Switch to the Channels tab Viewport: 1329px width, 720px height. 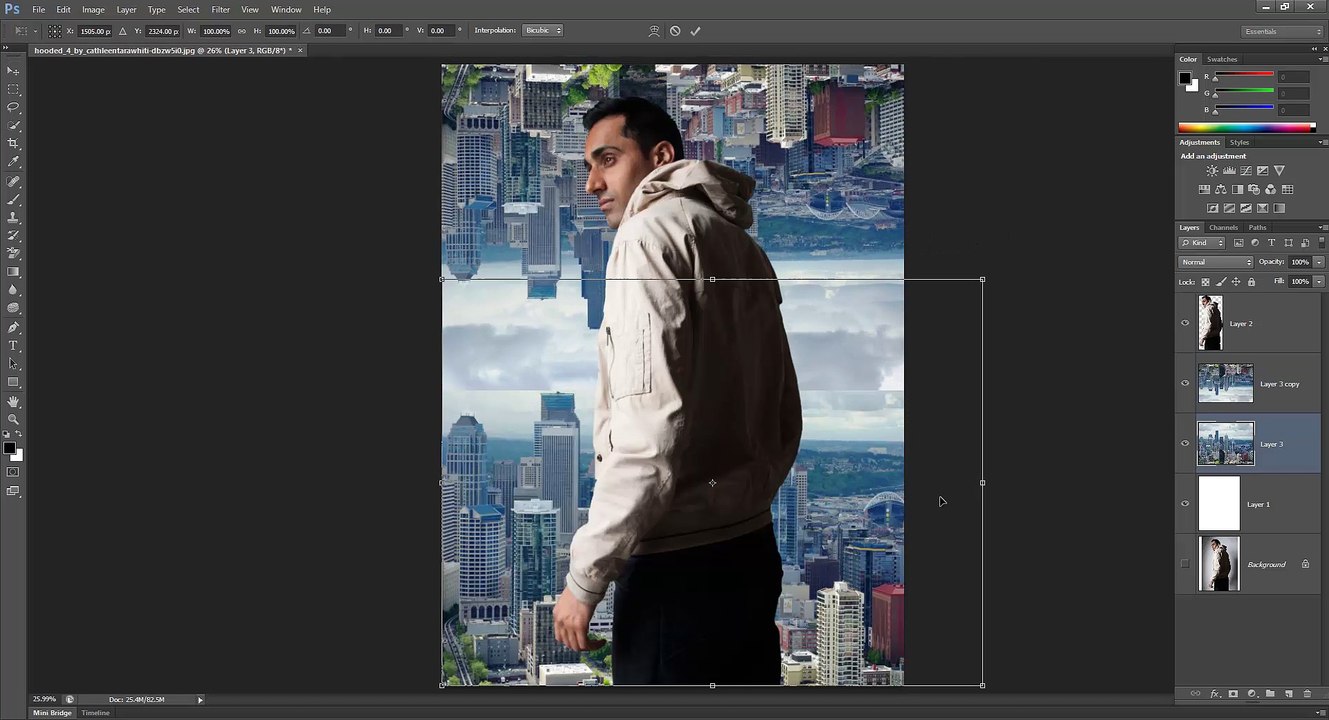tap(1223, 228)
